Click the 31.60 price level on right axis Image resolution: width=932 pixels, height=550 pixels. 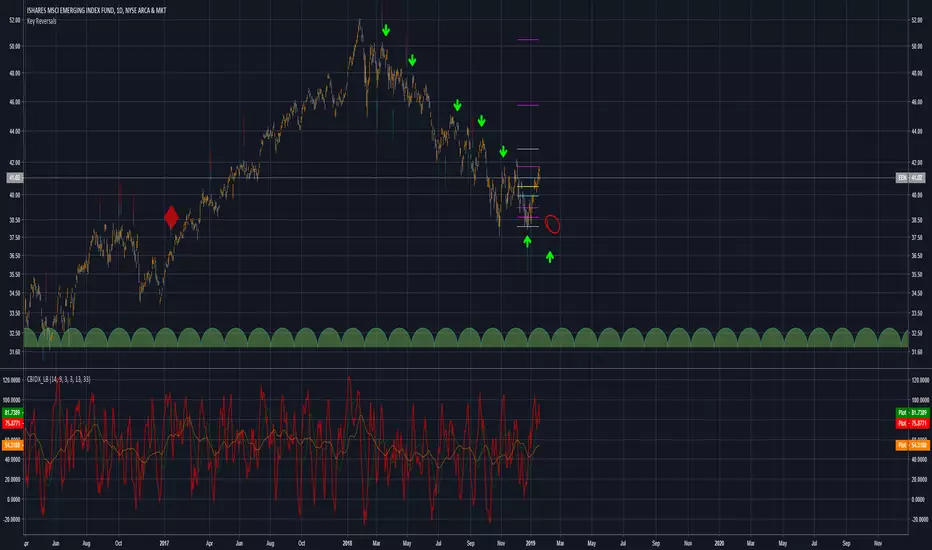click(917, 351)
